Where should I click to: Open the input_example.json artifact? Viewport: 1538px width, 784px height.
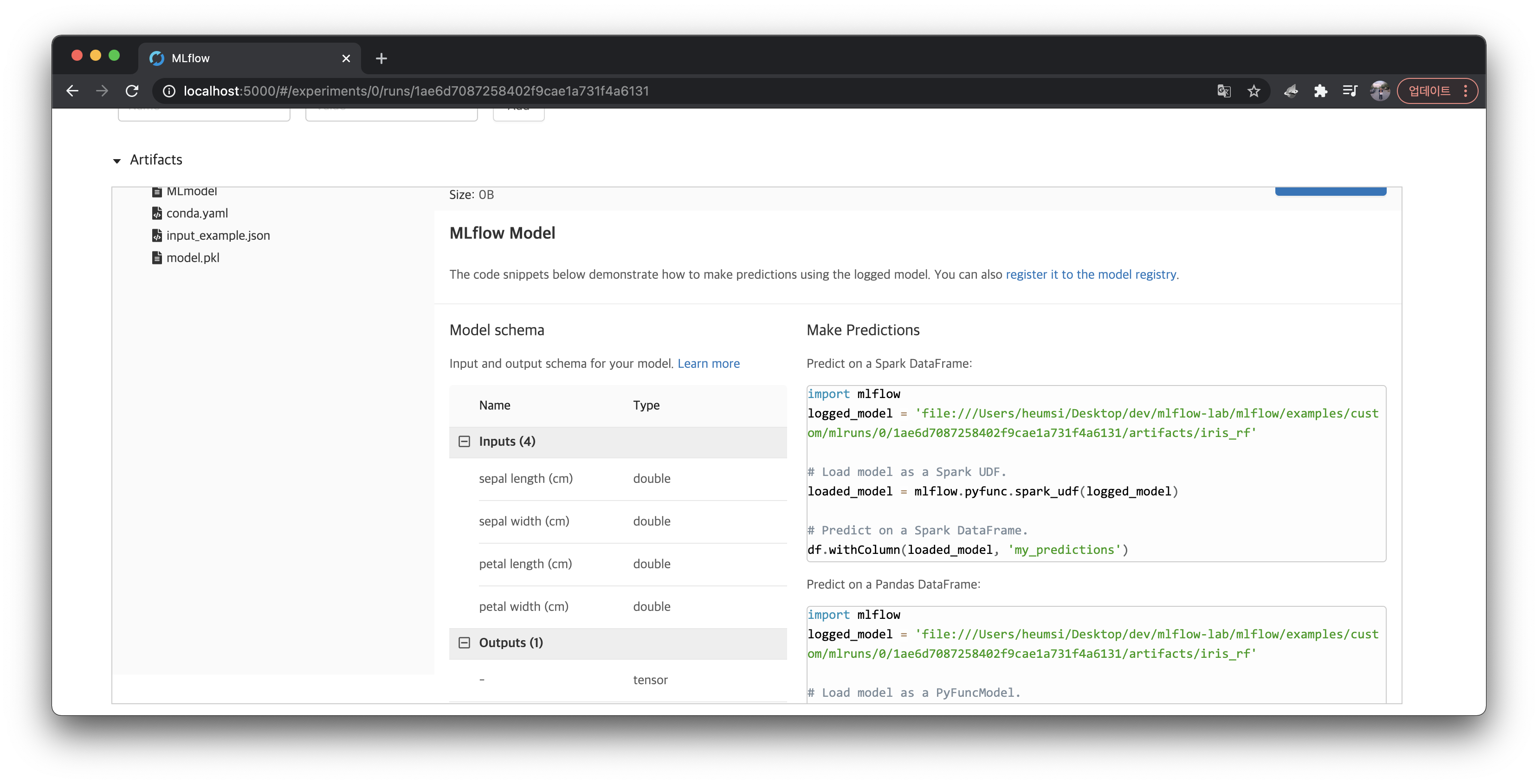pyautogui.click(x=217, y=235)
